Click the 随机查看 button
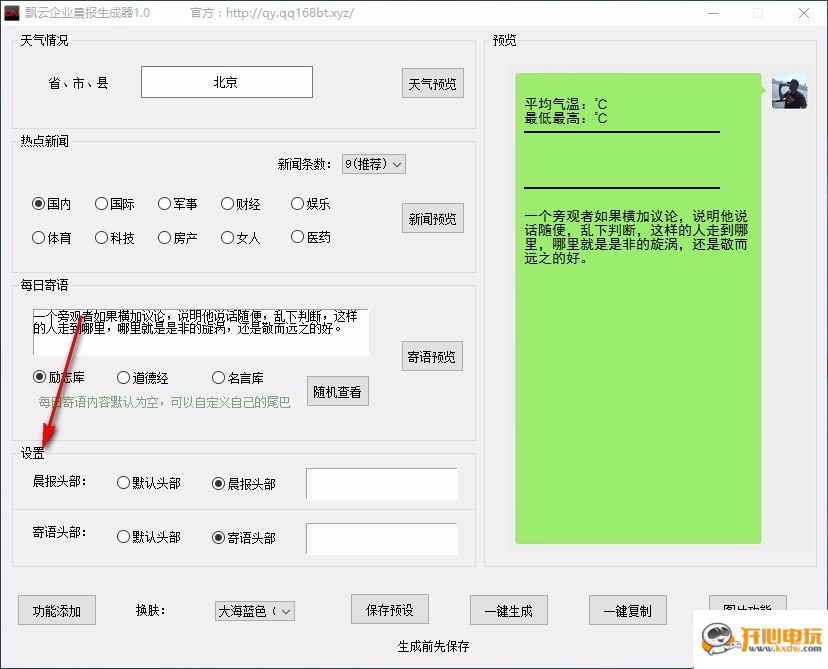 tap(337, 391)
